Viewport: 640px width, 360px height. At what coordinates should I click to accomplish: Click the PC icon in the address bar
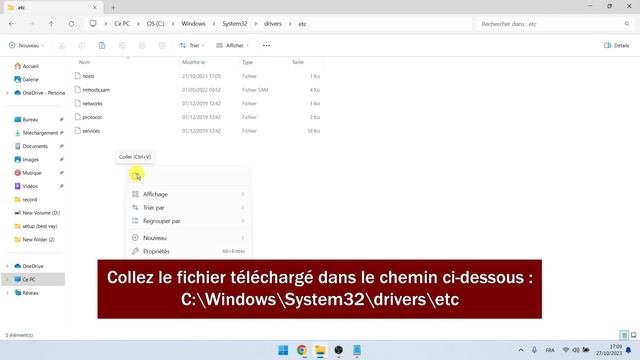click(93, 24)
